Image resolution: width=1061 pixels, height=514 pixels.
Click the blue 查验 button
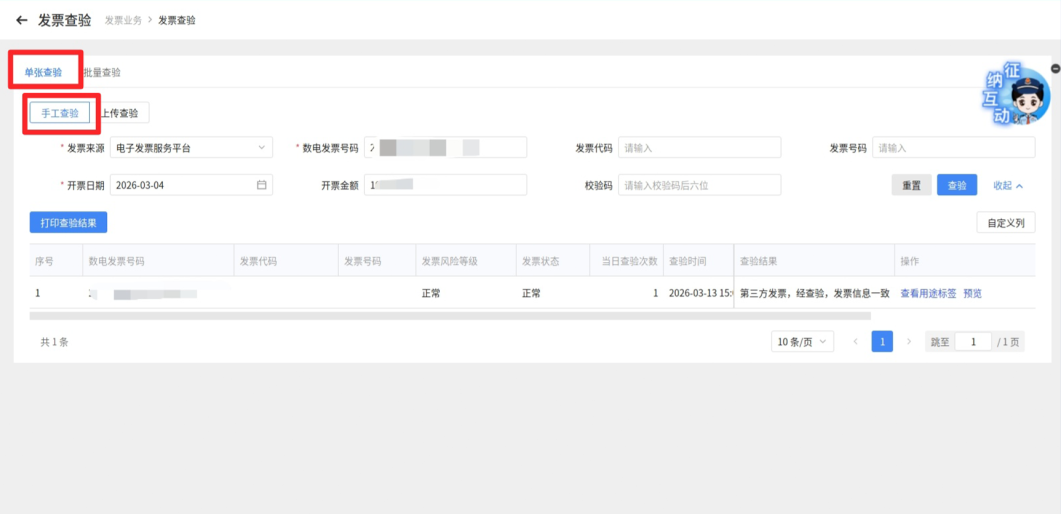tap(957, 185)
